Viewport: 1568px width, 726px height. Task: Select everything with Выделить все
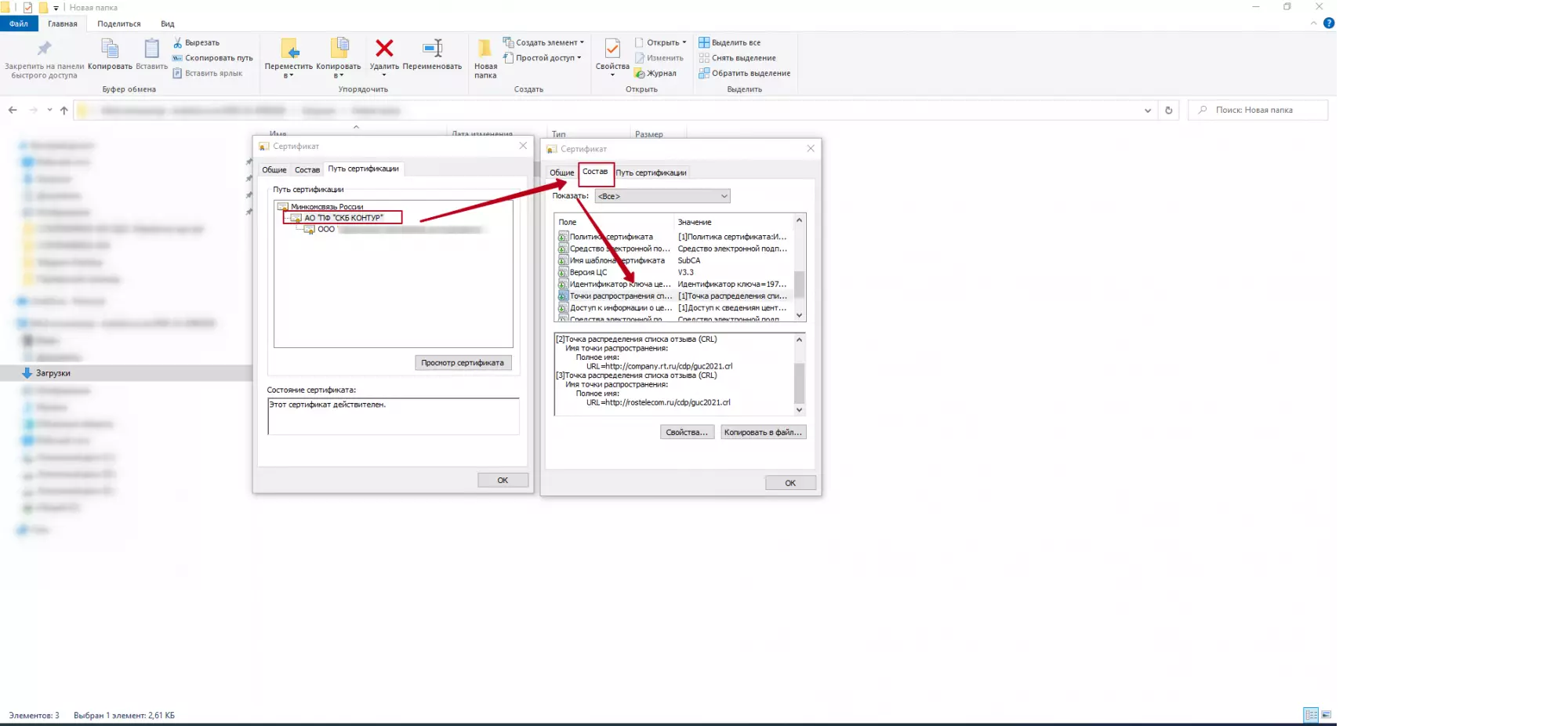[730, 42]
